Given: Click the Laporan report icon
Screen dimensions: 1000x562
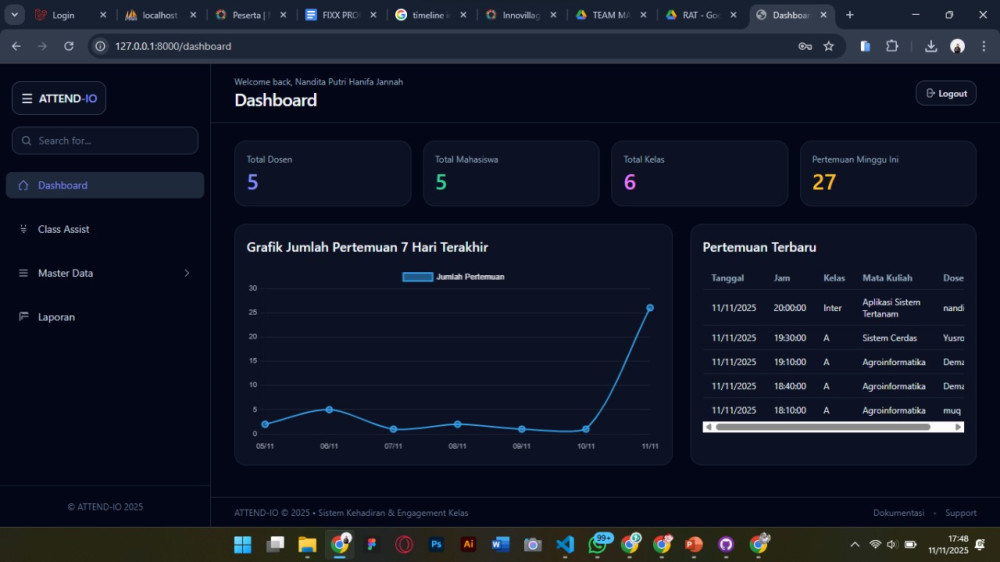Looking at the screenshot, I should 24,317.
